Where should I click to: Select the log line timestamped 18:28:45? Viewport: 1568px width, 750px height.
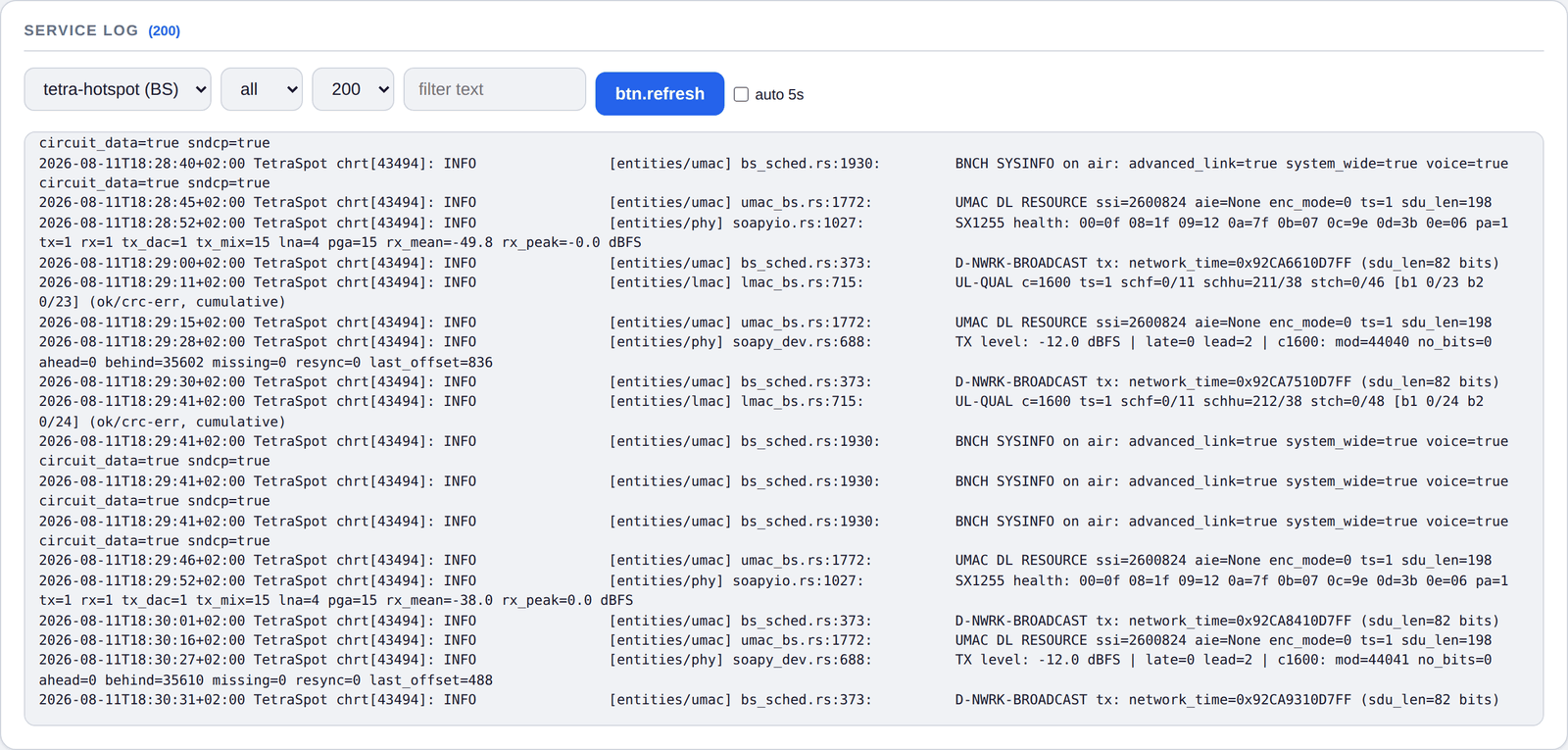(765, 203)
